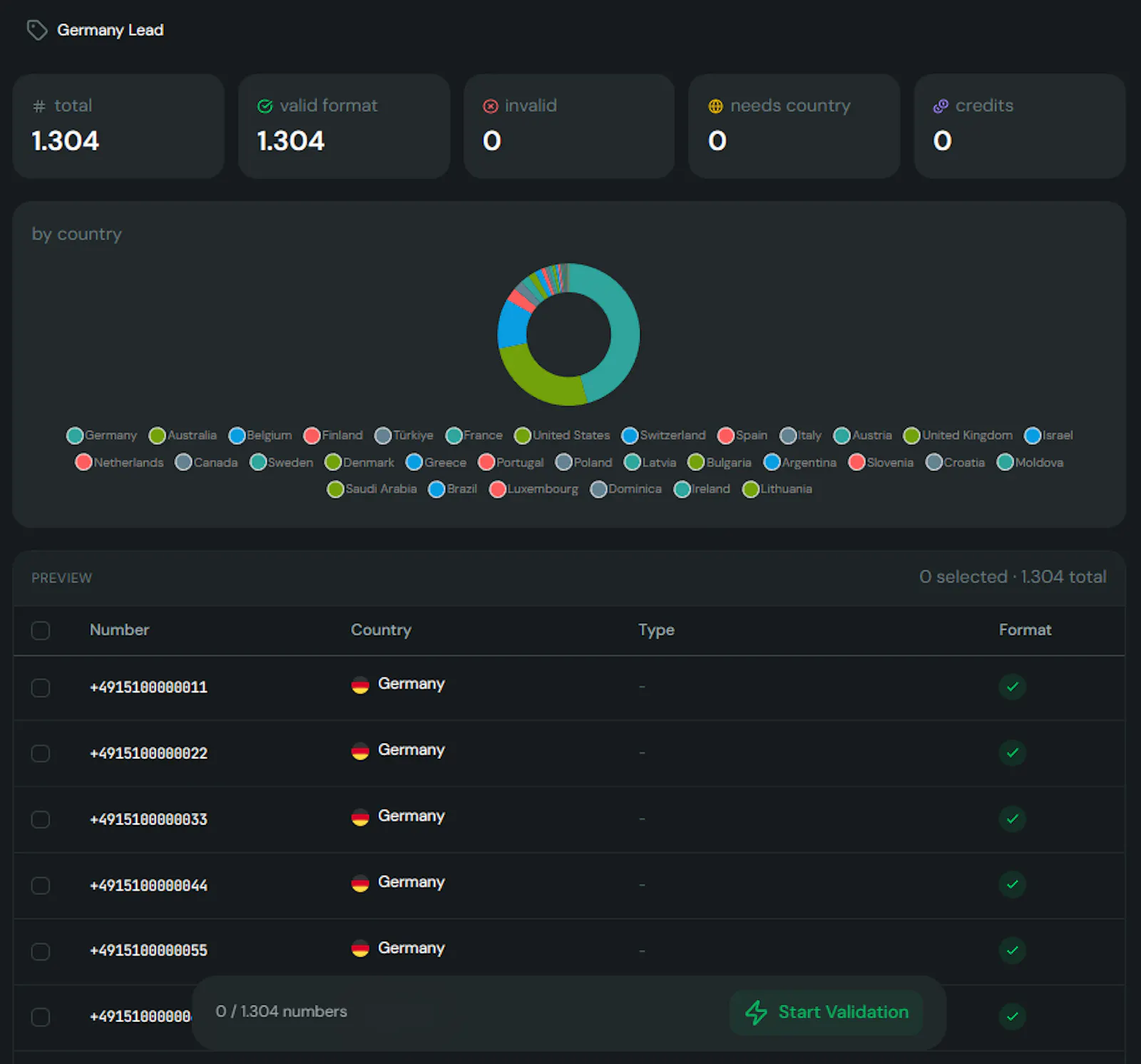The height and width of the screenshot is (1064, 1141).
Task: Click the hash icon on total card
Action: click(39, 106)
